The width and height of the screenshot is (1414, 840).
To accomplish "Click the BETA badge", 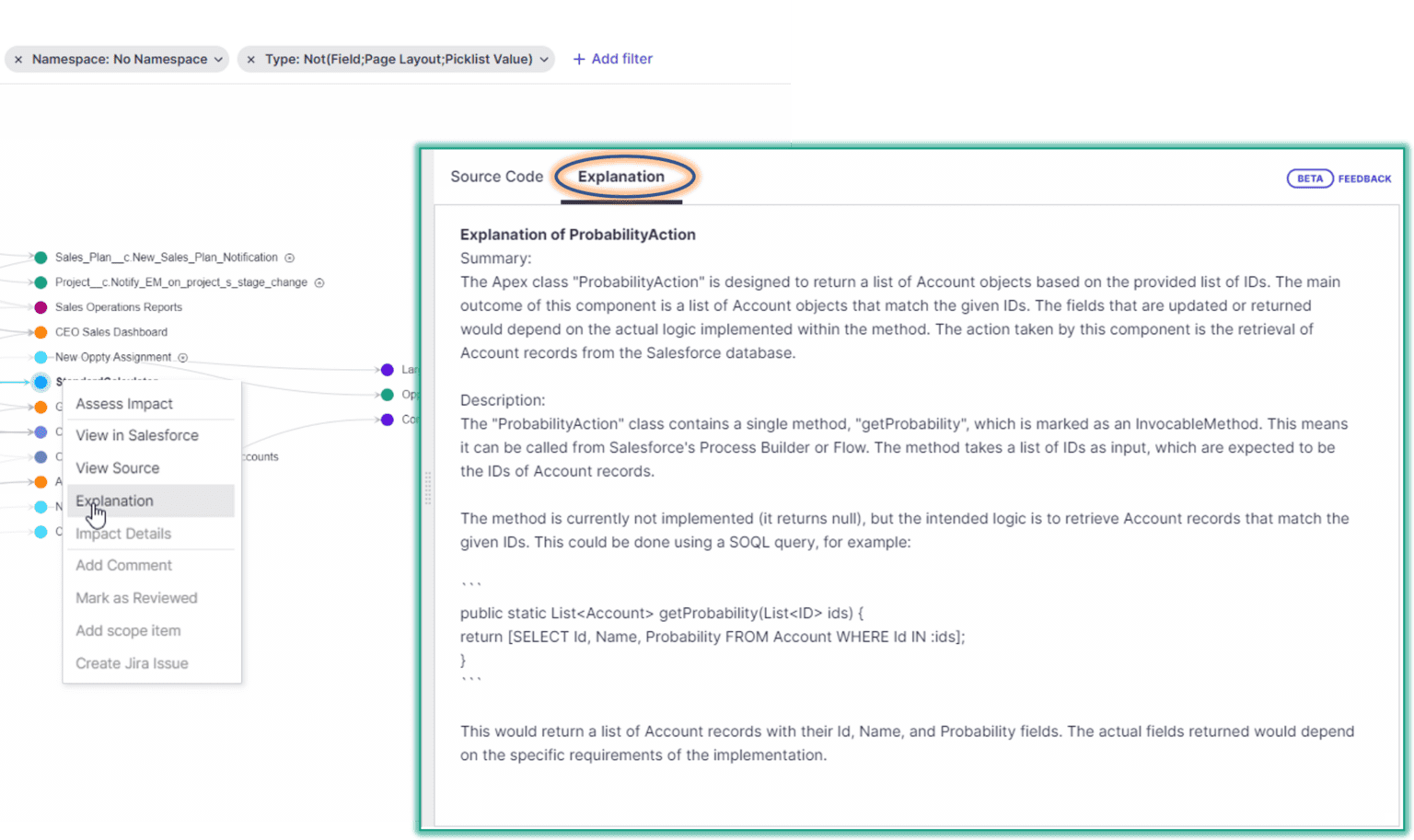I will click(1310, 178).
